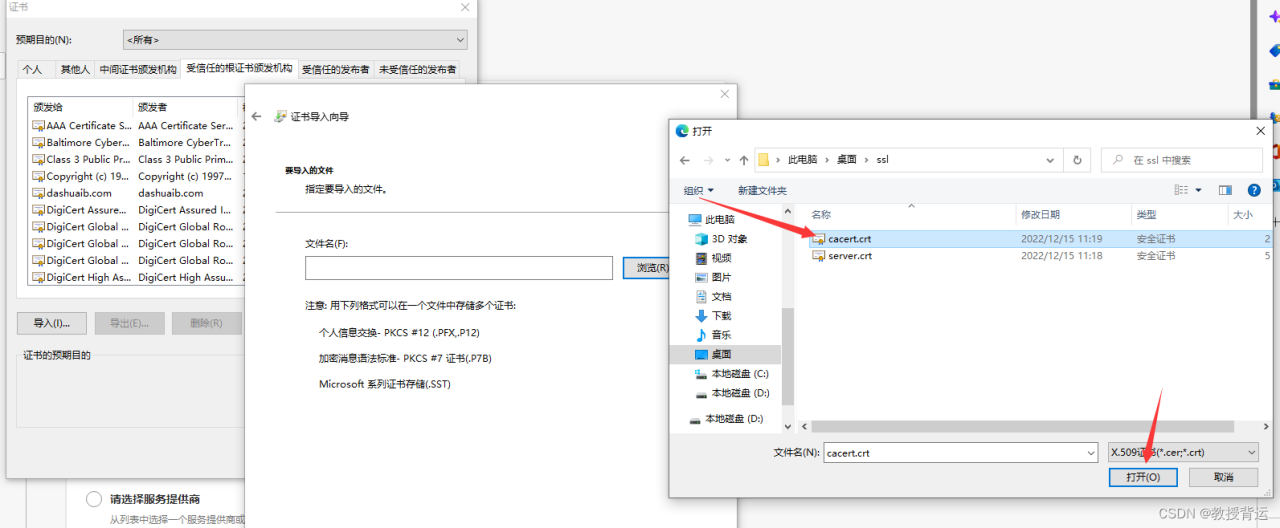Open the file type filter X.509 dropdown
This screenshot has width=1280, height=528.
[x=1184, y=453]
